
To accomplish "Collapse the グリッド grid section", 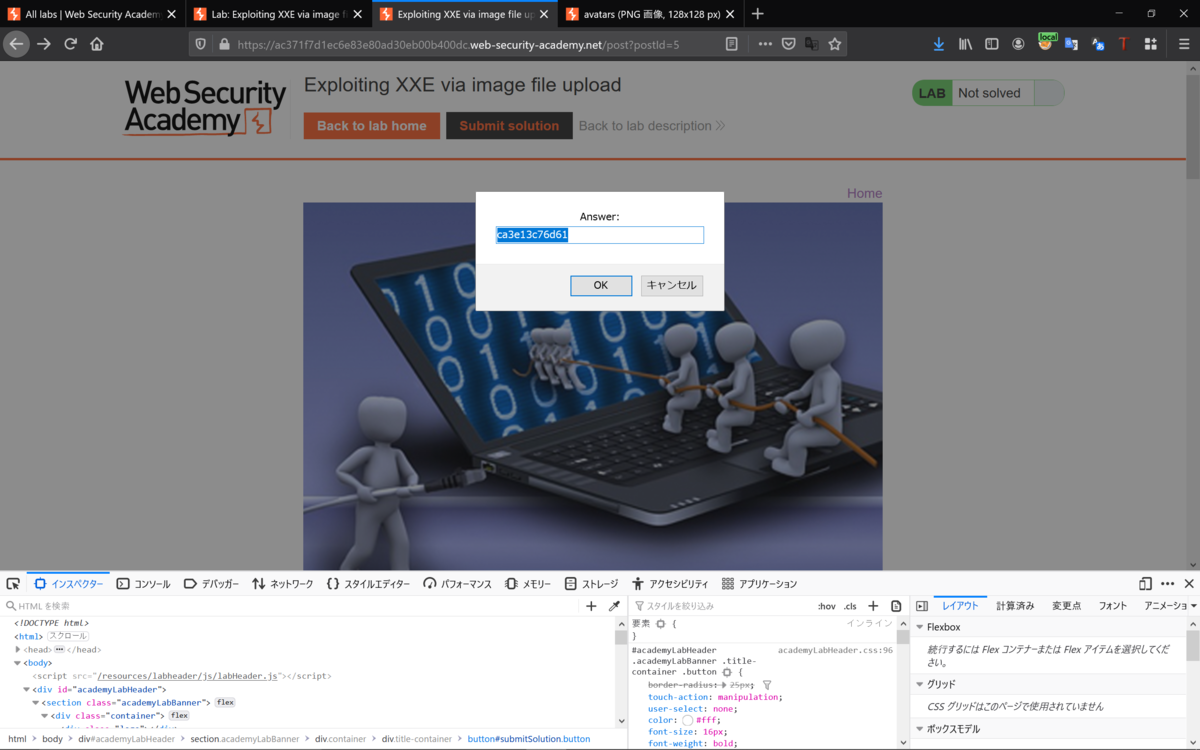I will tap(920, 684).
